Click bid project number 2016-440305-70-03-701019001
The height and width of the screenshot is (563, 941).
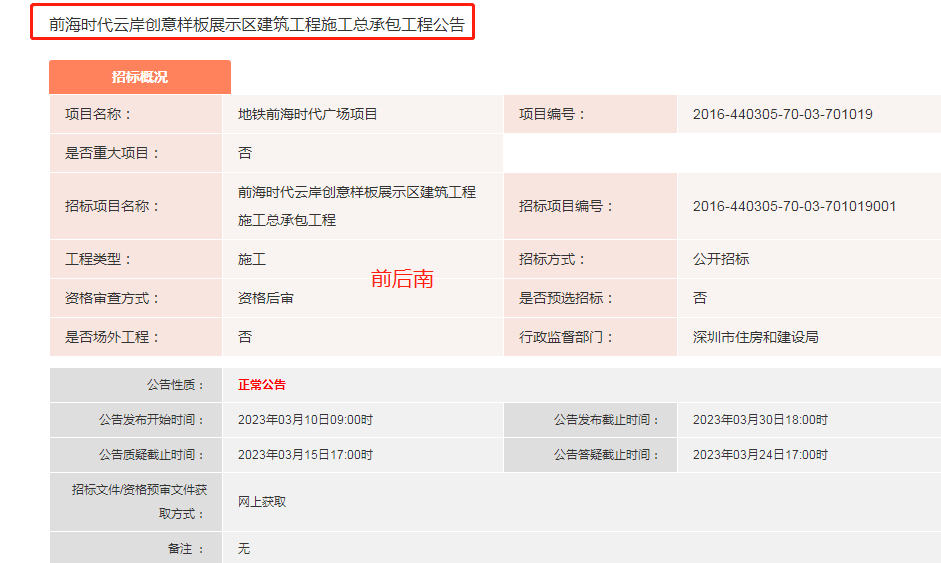point(794,206)
